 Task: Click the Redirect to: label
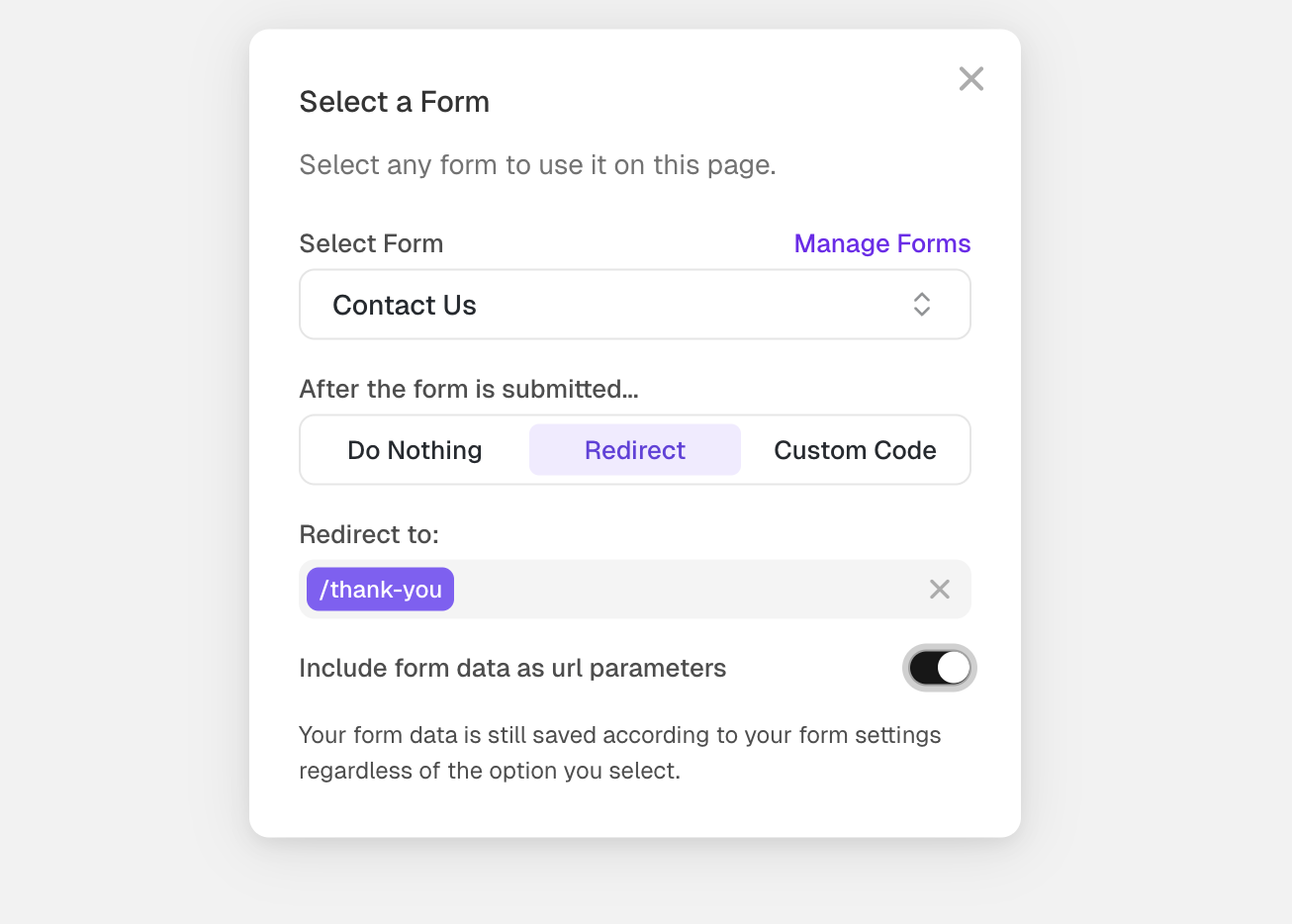coord(369,534)
